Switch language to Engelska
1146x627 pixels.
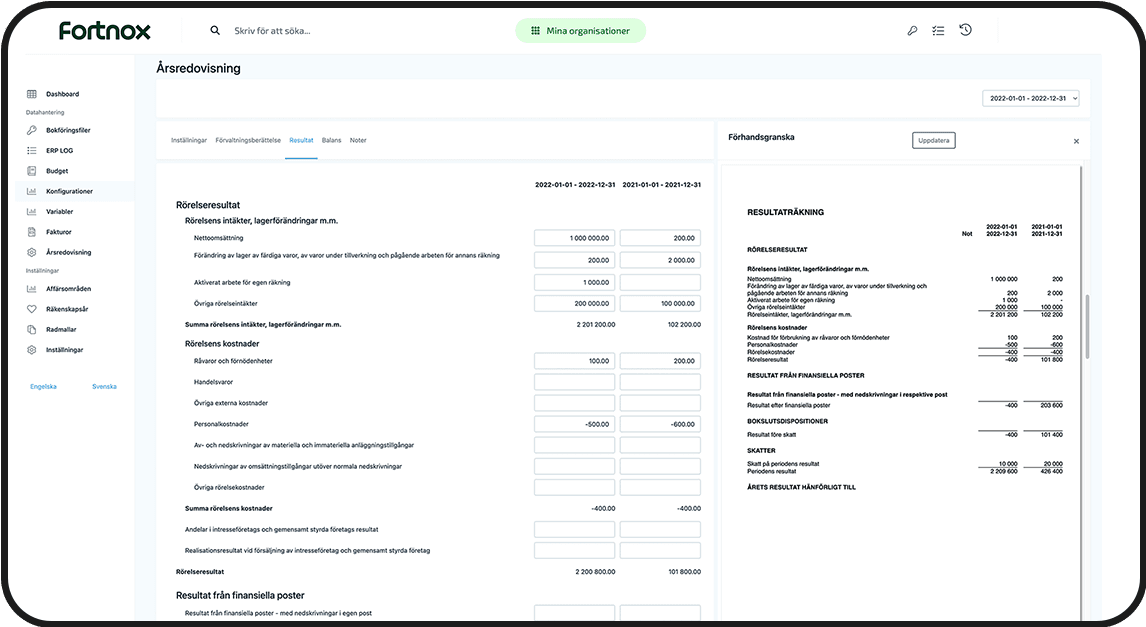44,386
